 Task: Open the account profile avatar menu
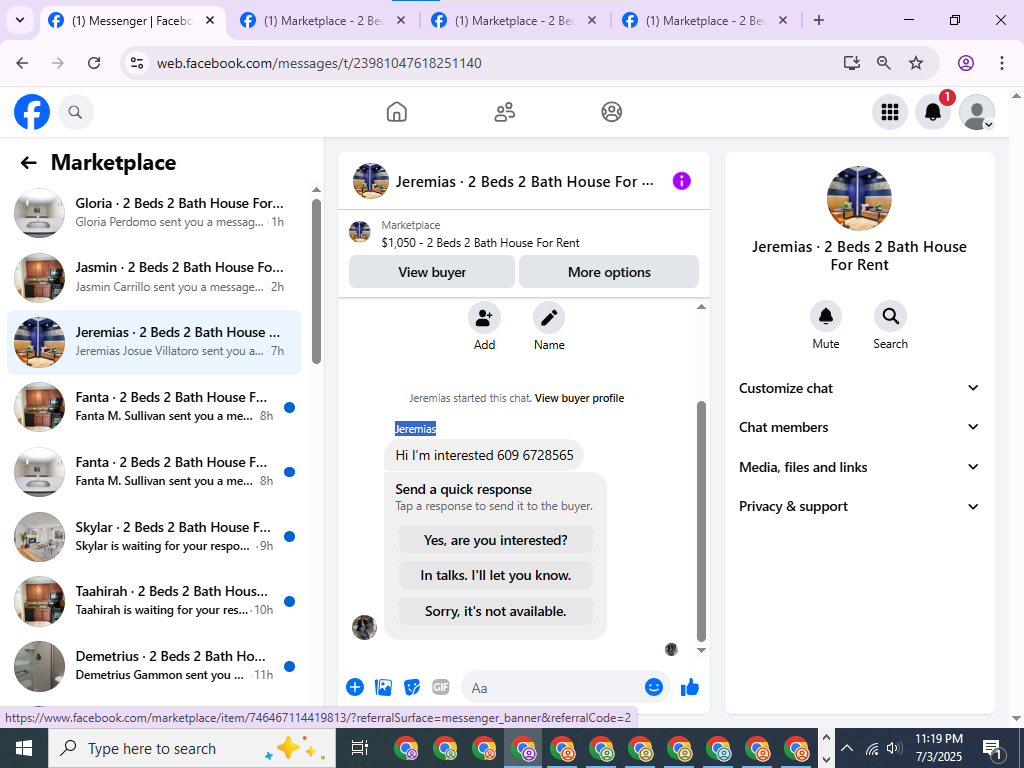pyautogui.click(x=976, y=112)
